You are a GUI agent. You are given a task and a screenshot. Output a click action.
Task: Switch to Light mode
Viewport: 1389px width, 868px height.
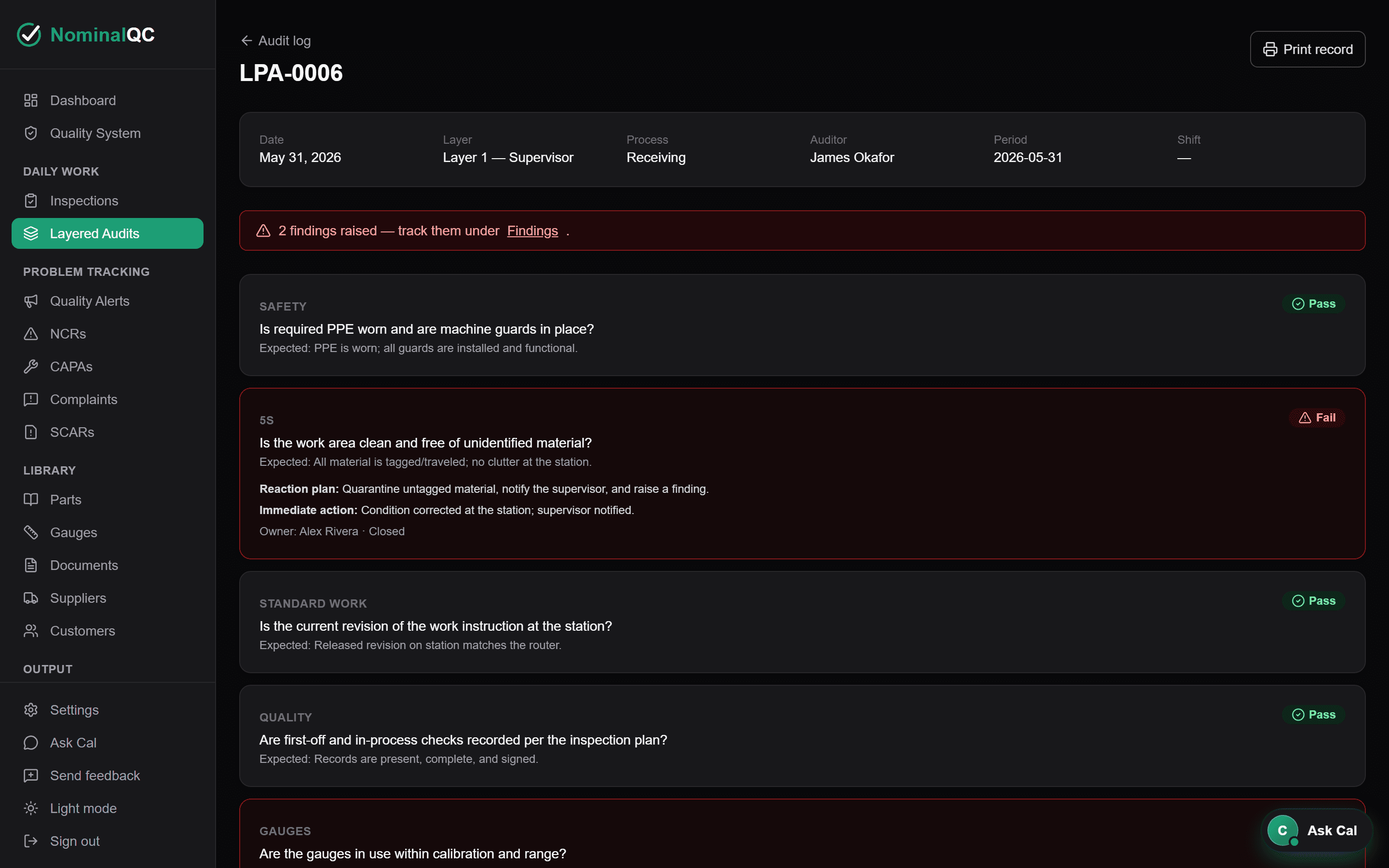[x=108, y=808]
